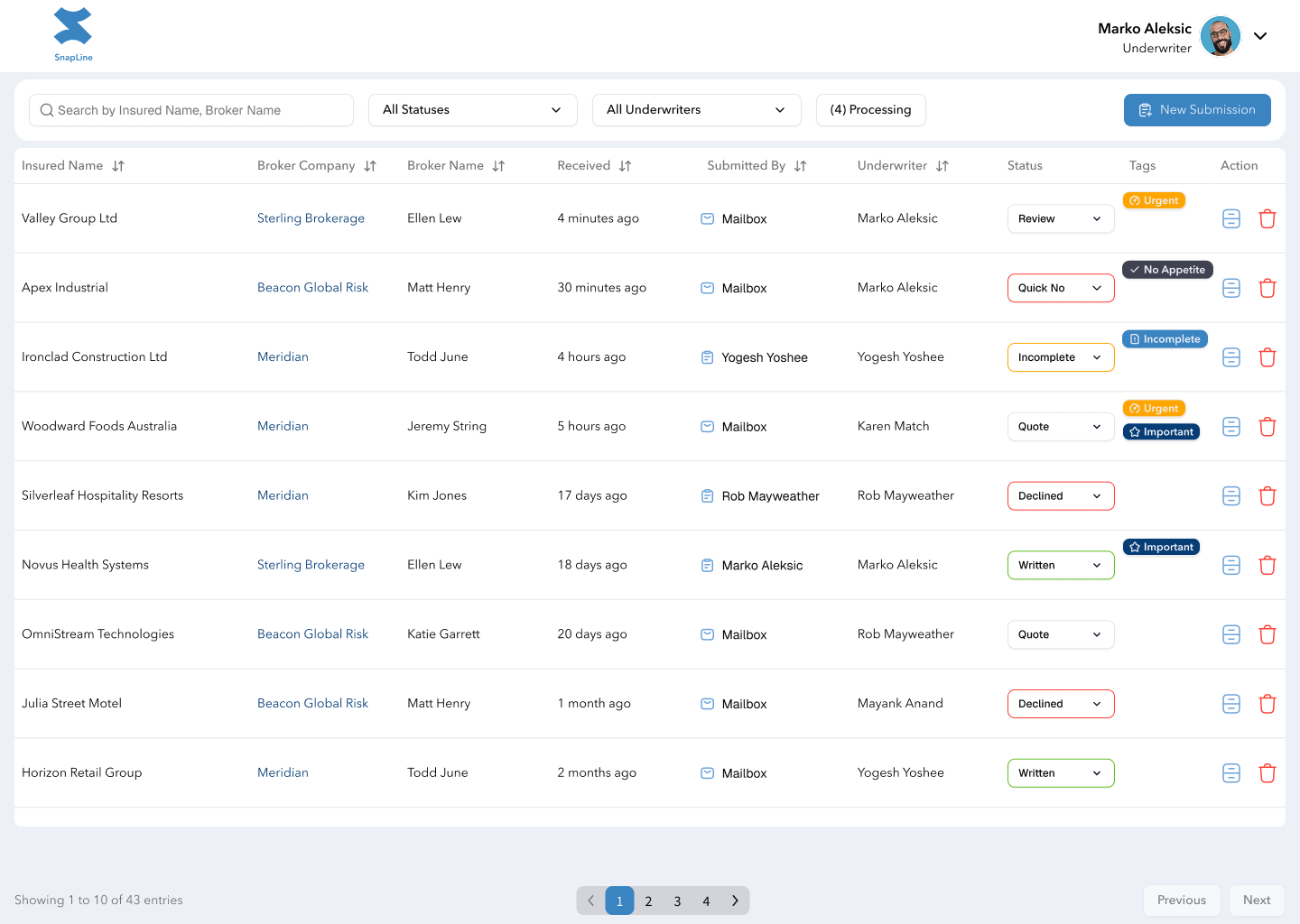
Task: Open details icon for Novus Health Systems
Action: click(1230, 565)
